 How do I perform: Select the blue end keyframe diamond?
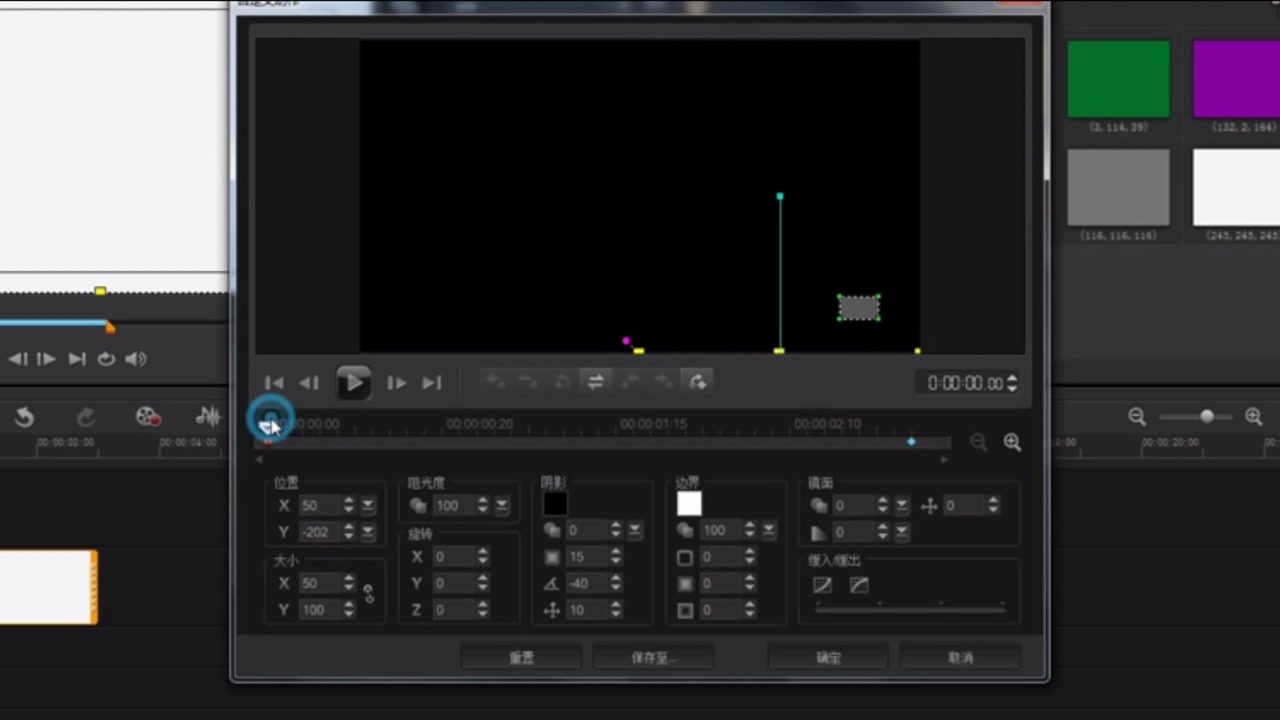[911, 441]
